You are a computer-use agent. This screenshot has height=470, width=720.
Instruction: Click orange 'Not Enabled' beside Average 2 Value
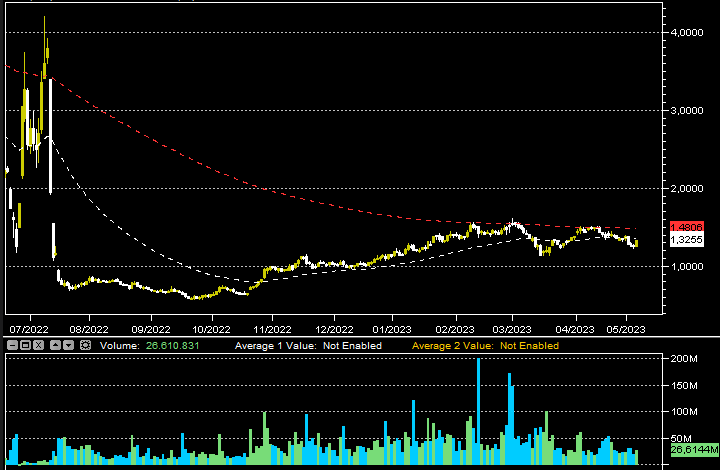pos(529,346)
